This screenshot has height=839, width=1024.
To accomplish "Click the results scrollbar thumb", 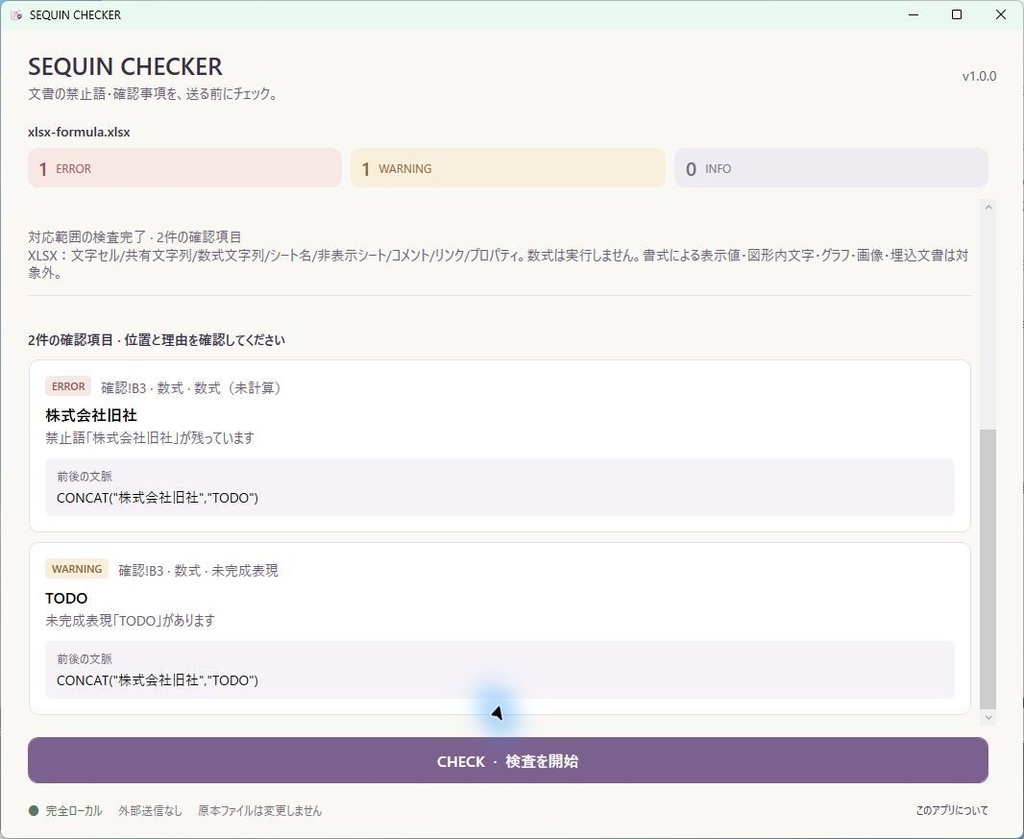I will coord(988,569).
